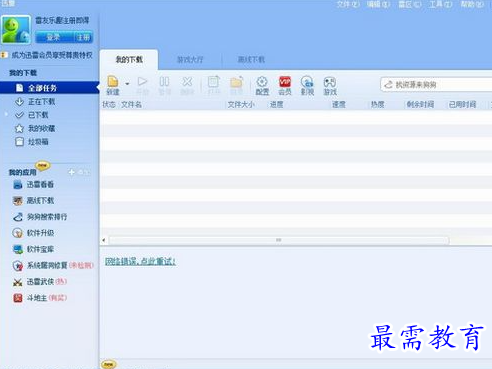The height and width of the screenshot is (369, 492).
Task: Switch to the 游戏大厅 tab
Action: coord(190,60)
